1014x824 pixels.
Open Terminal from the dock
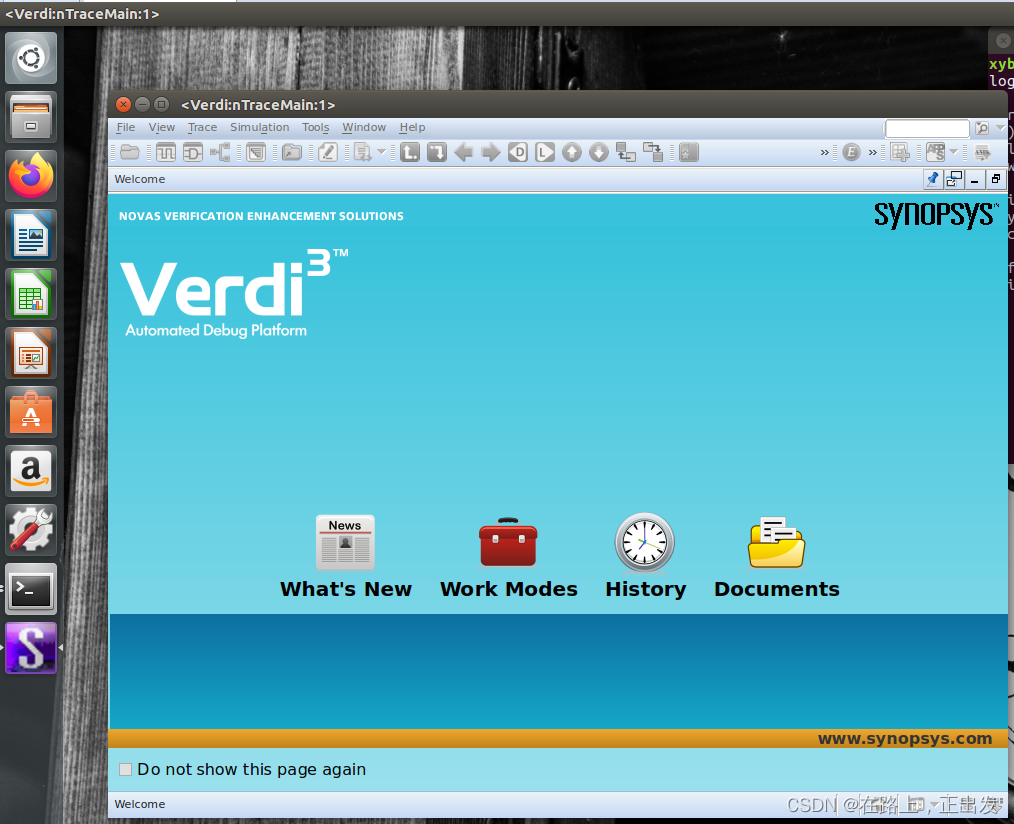(x=30, y=589)
